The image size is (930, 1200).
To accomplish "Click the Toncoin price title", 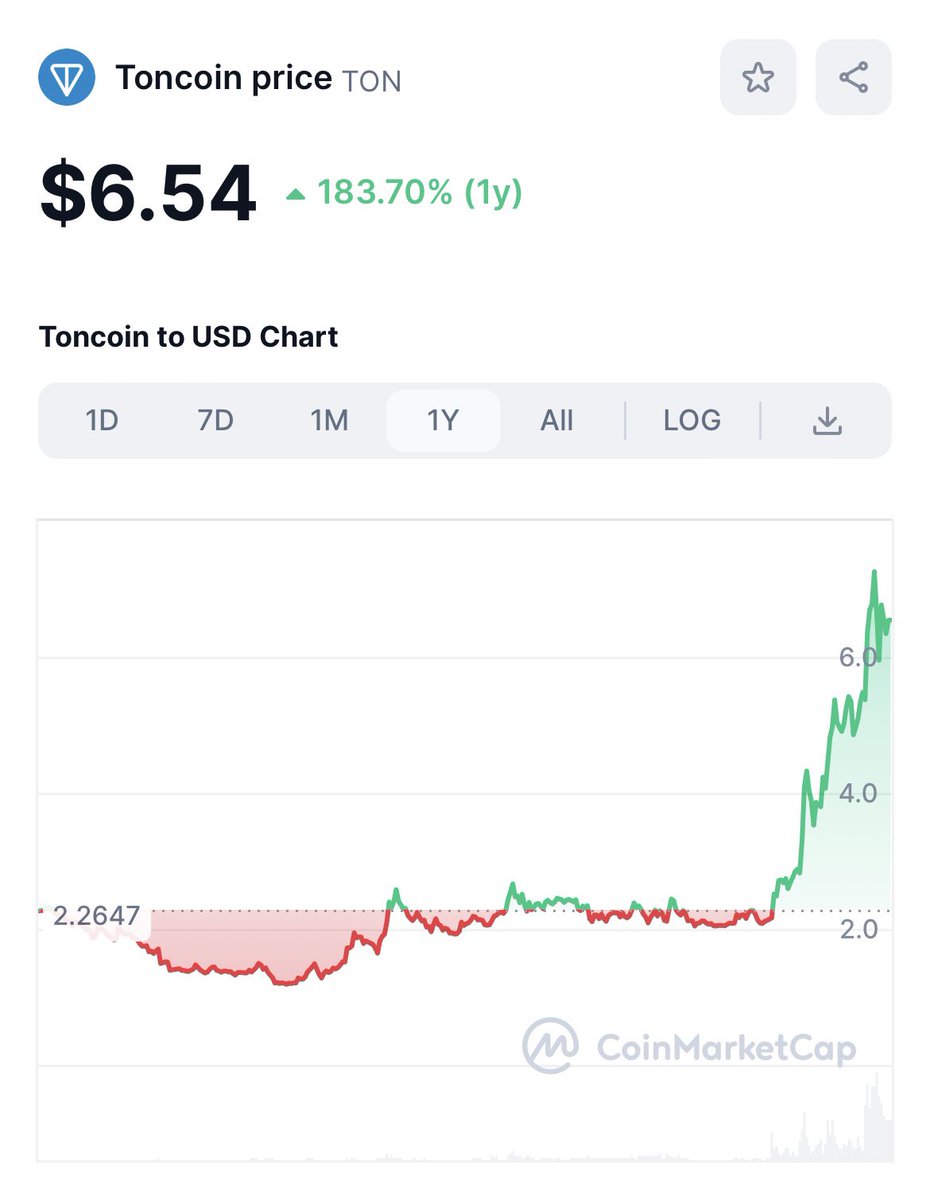I will [x=224, y=77].
